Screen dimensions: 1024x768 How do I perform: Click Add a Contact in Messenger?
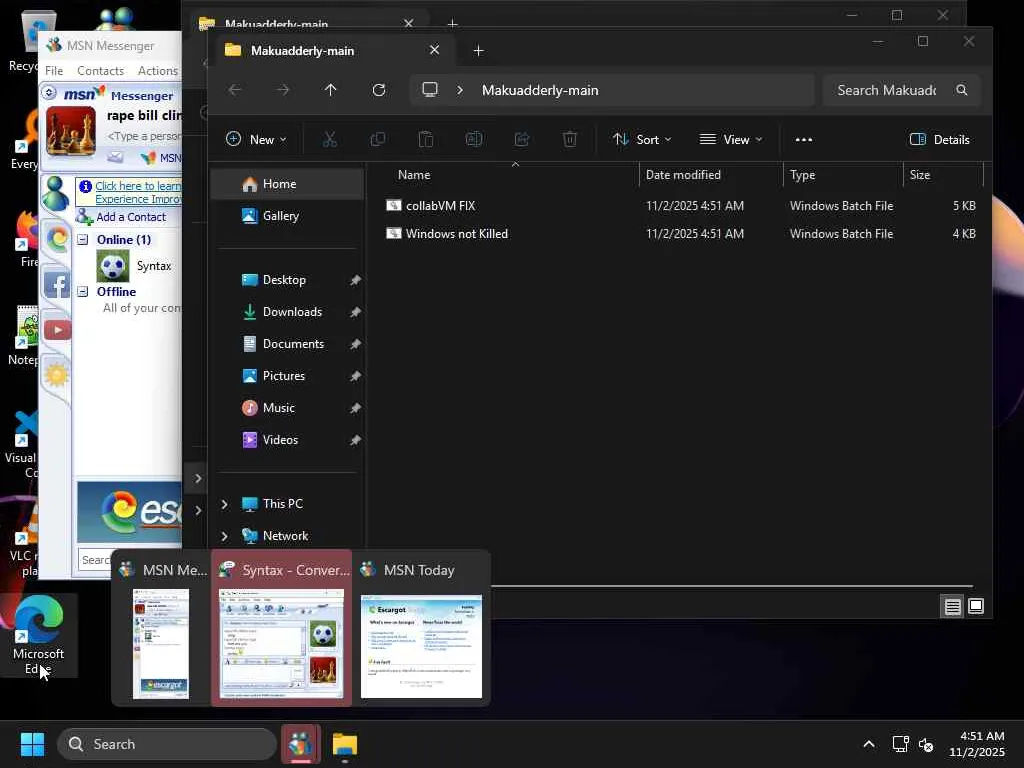tap(131, 217)
